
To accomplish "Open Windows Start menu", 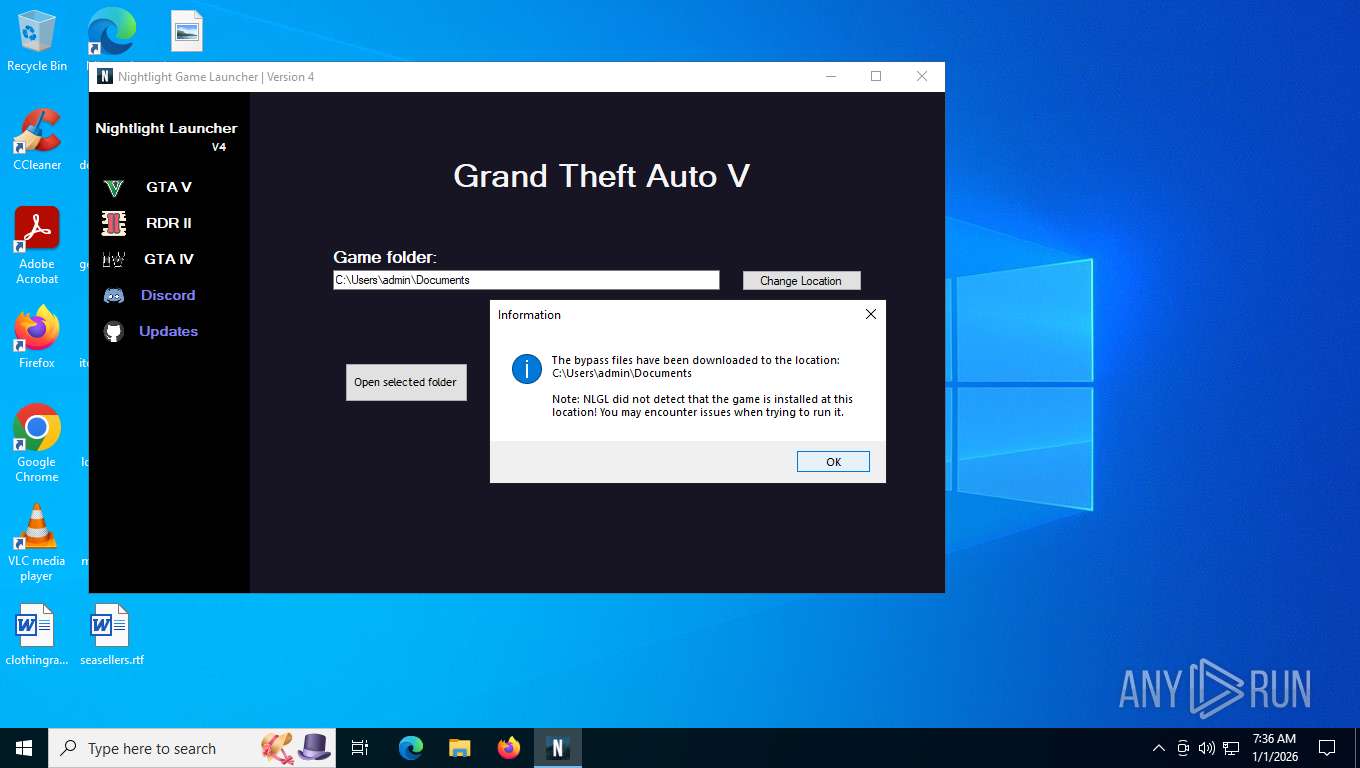I will coord(24,748).
